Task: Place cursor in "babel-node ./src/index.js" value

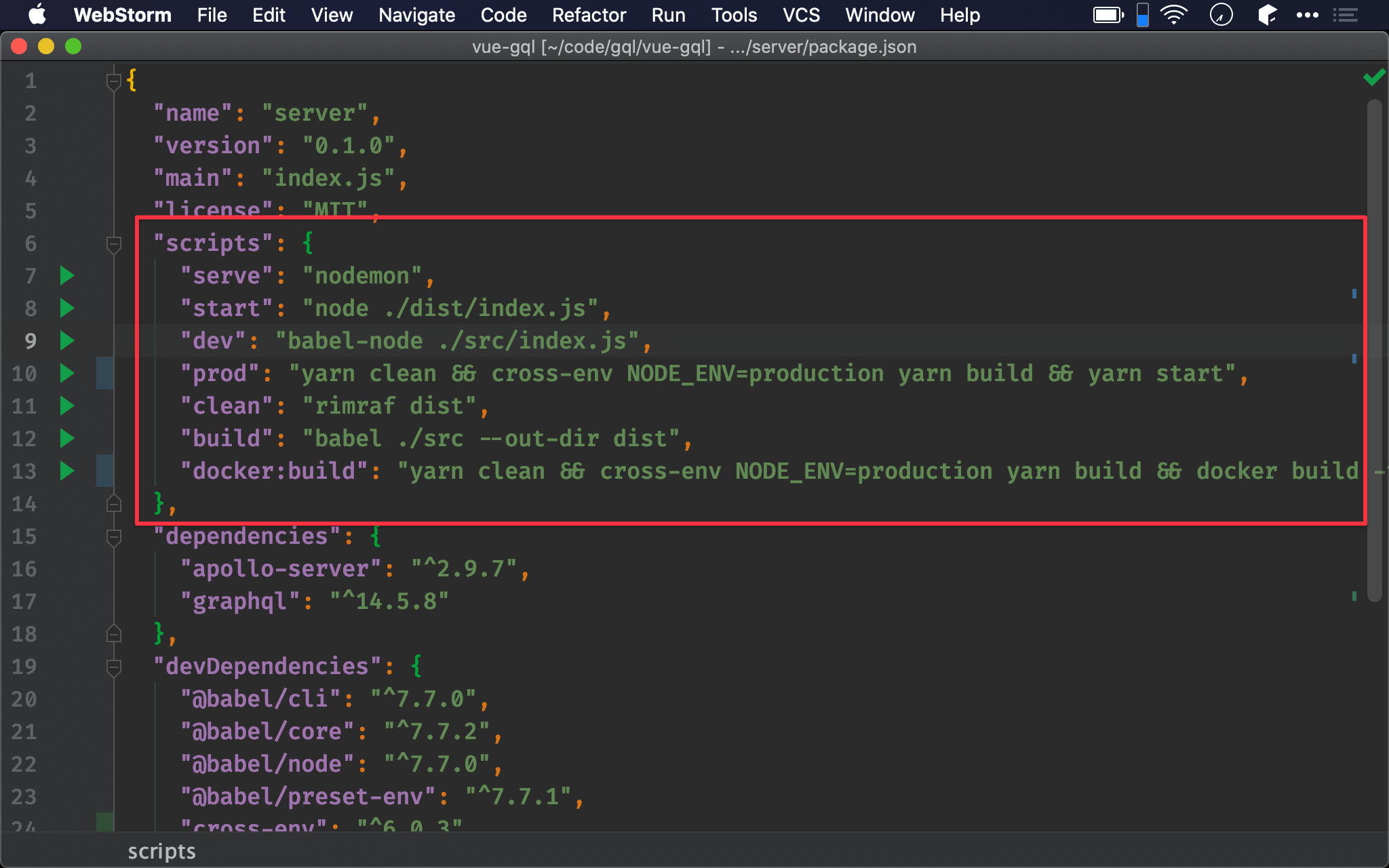Action: point(457,341)
